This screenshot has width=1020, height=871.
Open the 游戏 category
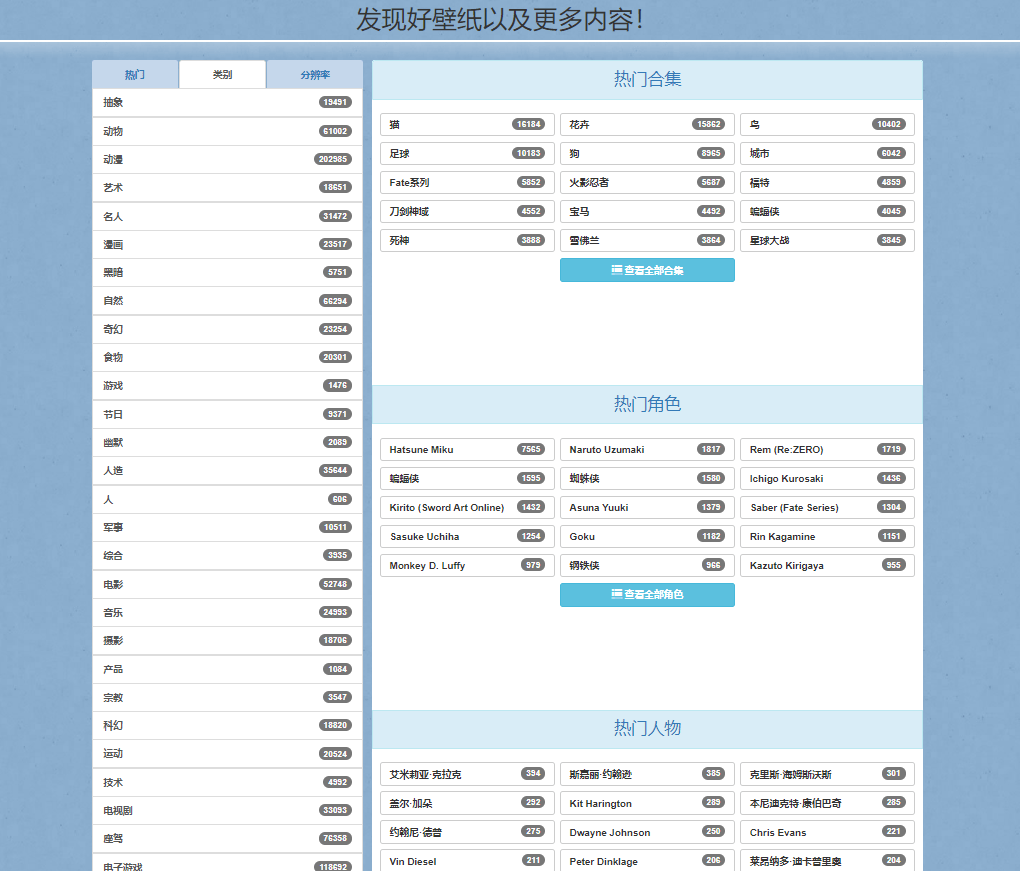[x=227, y=386]
